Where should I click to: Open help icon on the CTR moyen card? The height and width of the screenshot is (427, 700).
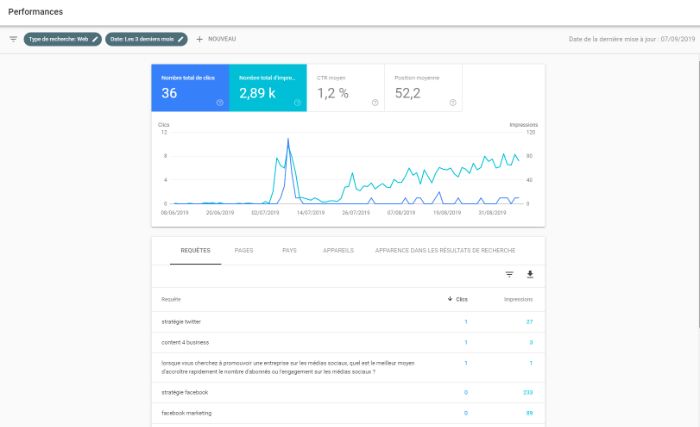(375, 103)
